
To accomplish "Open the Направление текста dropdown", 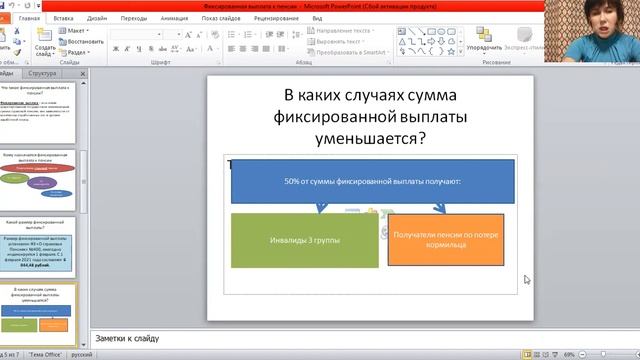I will click(x=341, y=31).
